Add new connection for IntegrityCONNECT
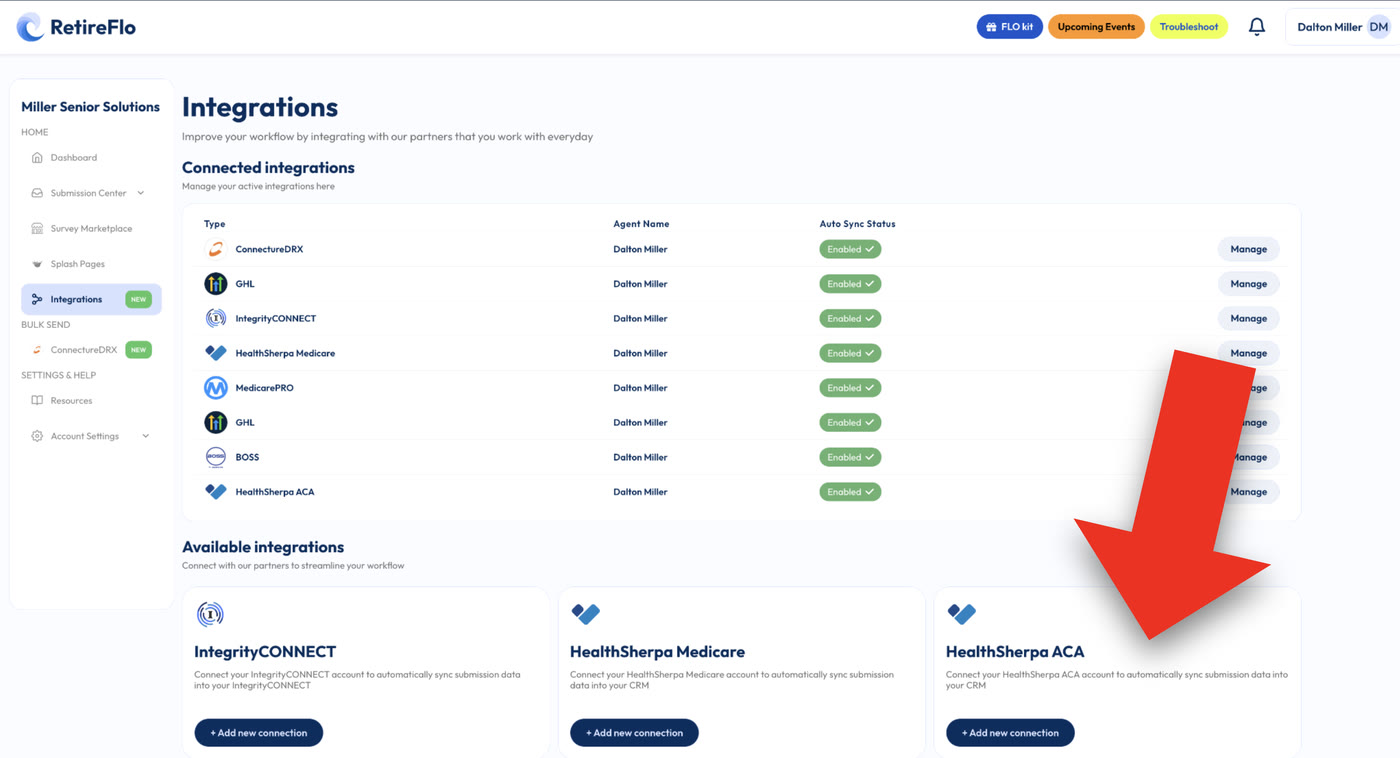This screenshot has width=1400, height=758. click(259, 733)
